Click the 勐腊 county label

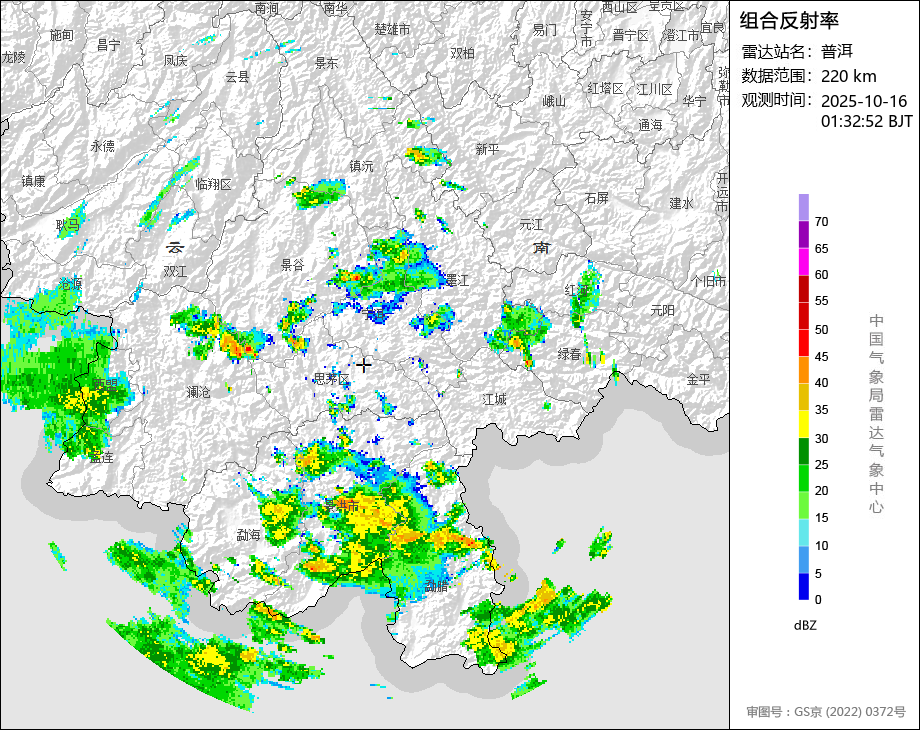point(437,585)
